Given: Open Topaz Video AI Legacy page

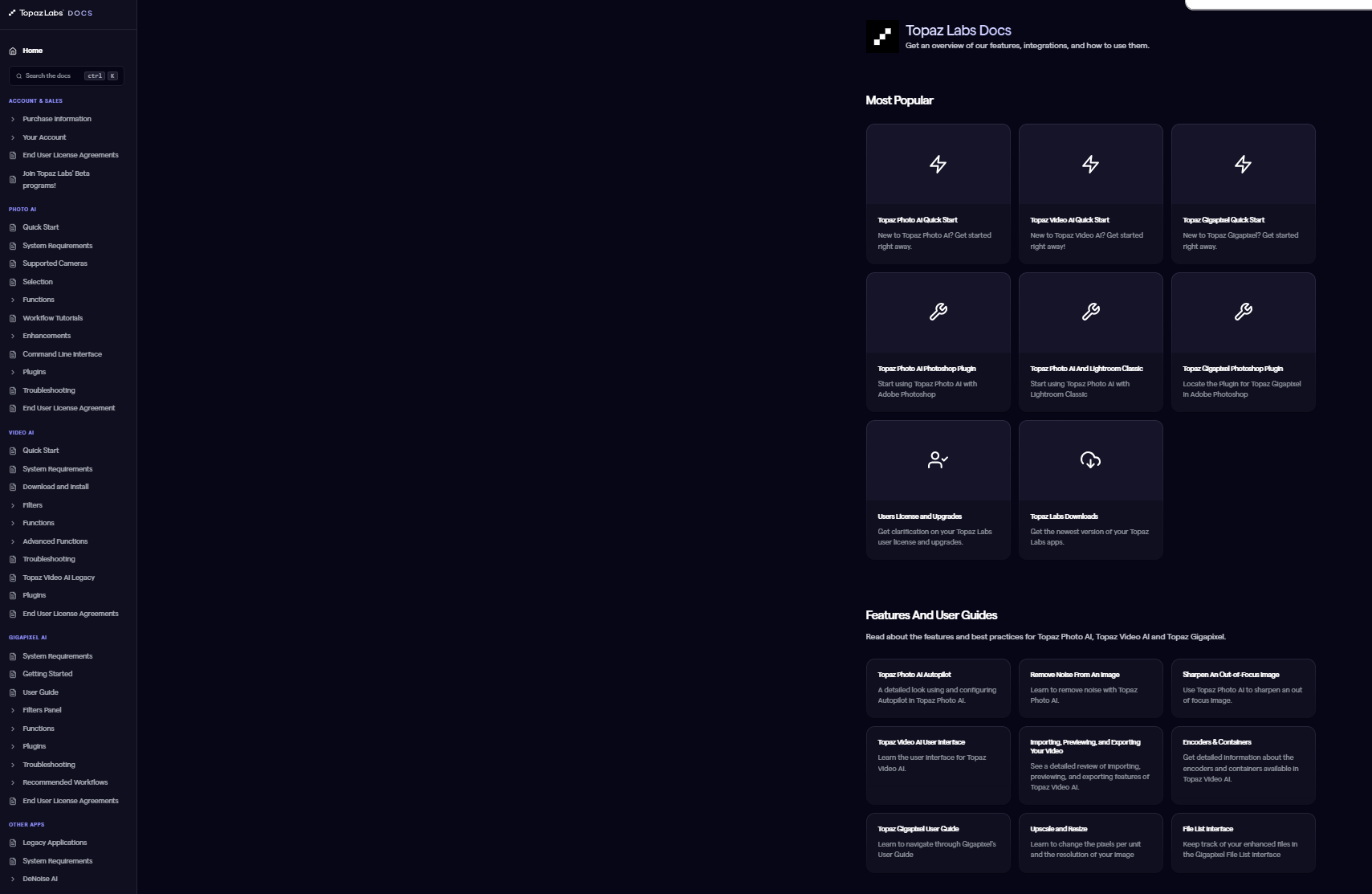Looking at the screenshot, I should [59, 578].
